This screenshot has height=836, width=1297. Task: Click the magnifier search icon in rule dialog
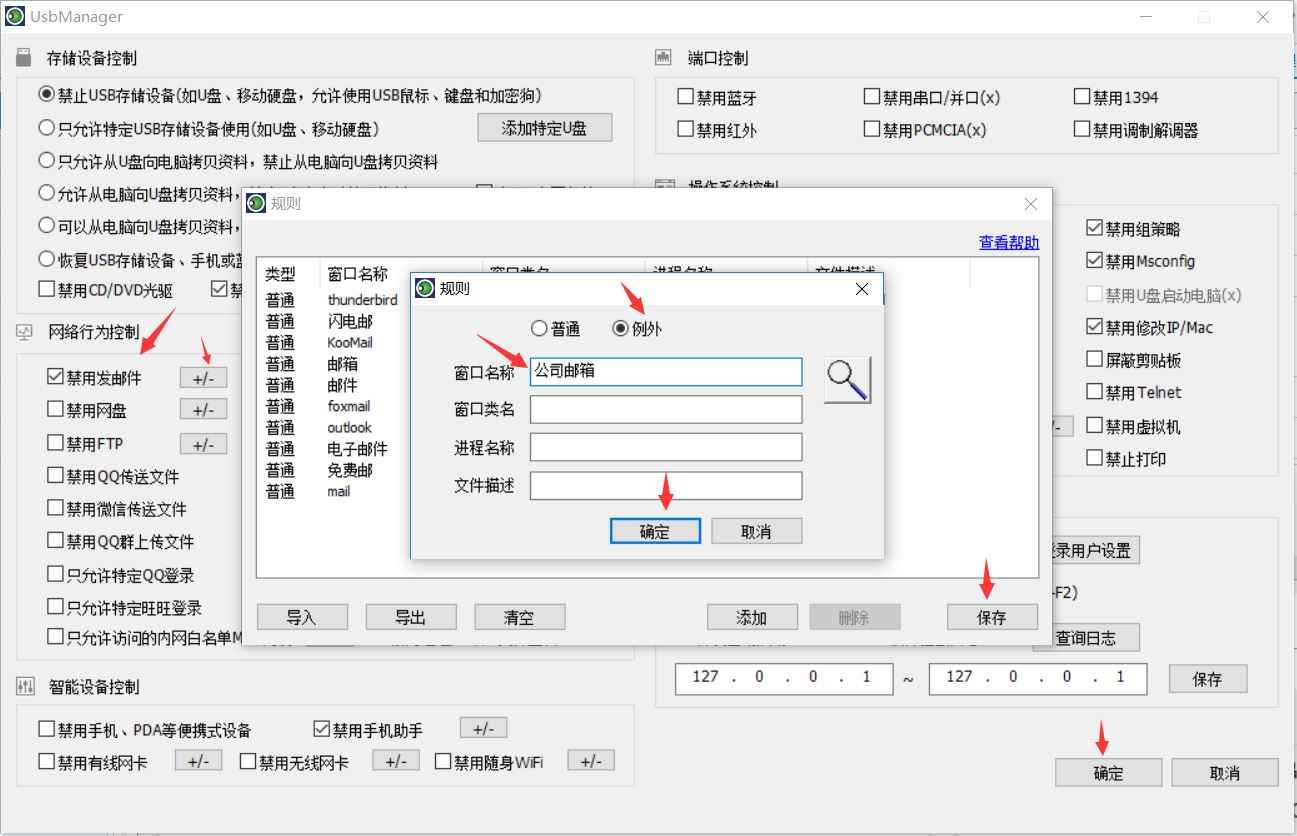click(x=847, y=381)
